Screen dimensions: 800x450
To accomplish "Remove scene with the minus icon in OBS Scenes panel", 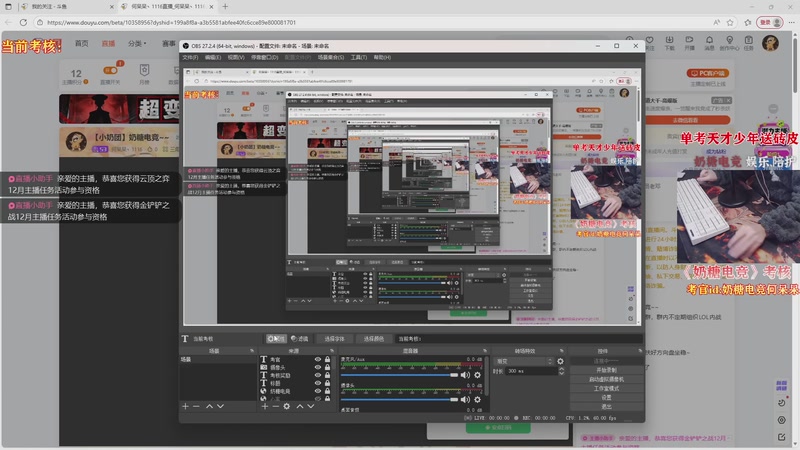I will click(x=196, y=406).
